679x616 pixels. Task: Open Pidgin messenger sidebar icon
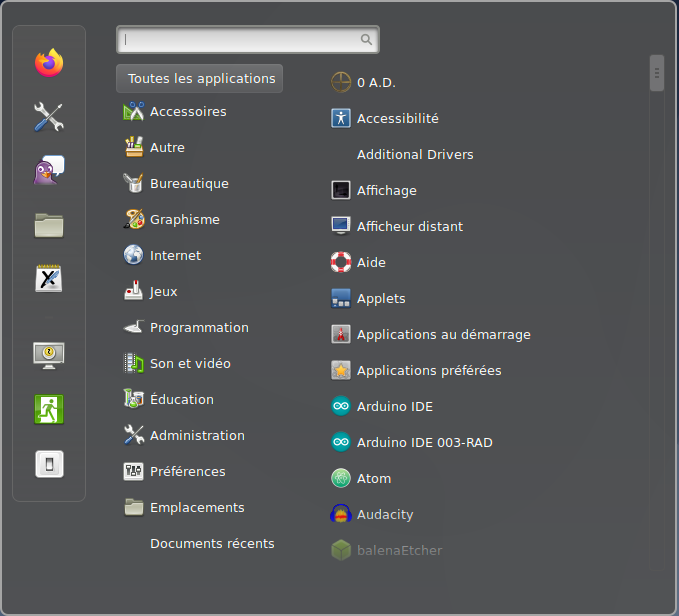coord(49,170)
